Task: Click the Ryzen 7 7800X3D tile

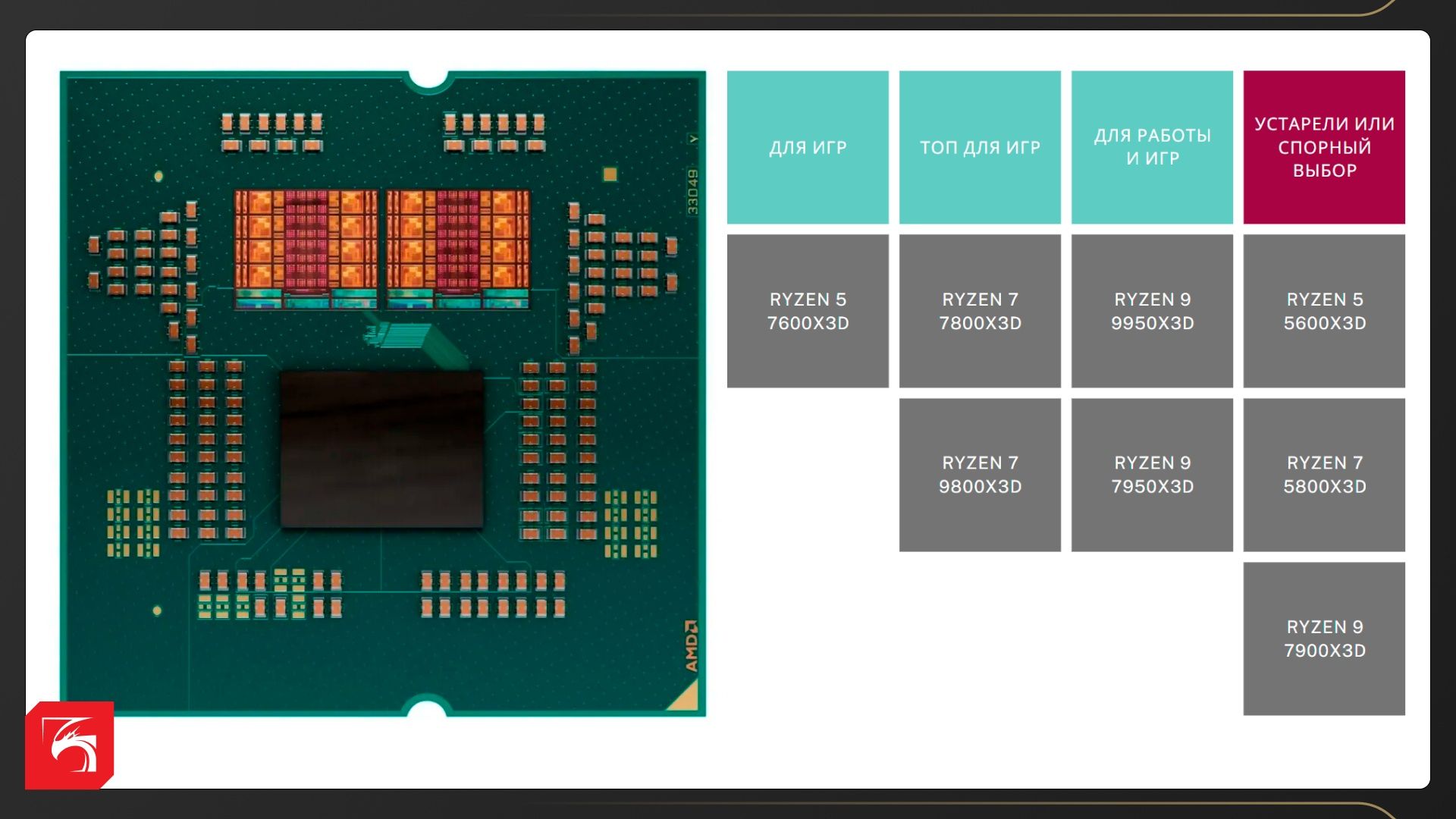Action: pyautogui.click(x=980, y=311)
